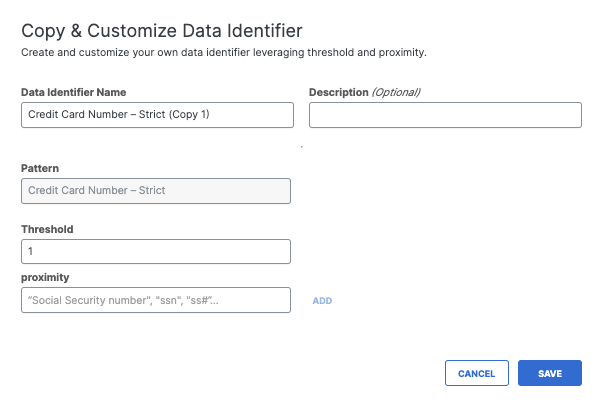Click into the proximity keywords field
The image size is (603, 407).
pos(155,300)
